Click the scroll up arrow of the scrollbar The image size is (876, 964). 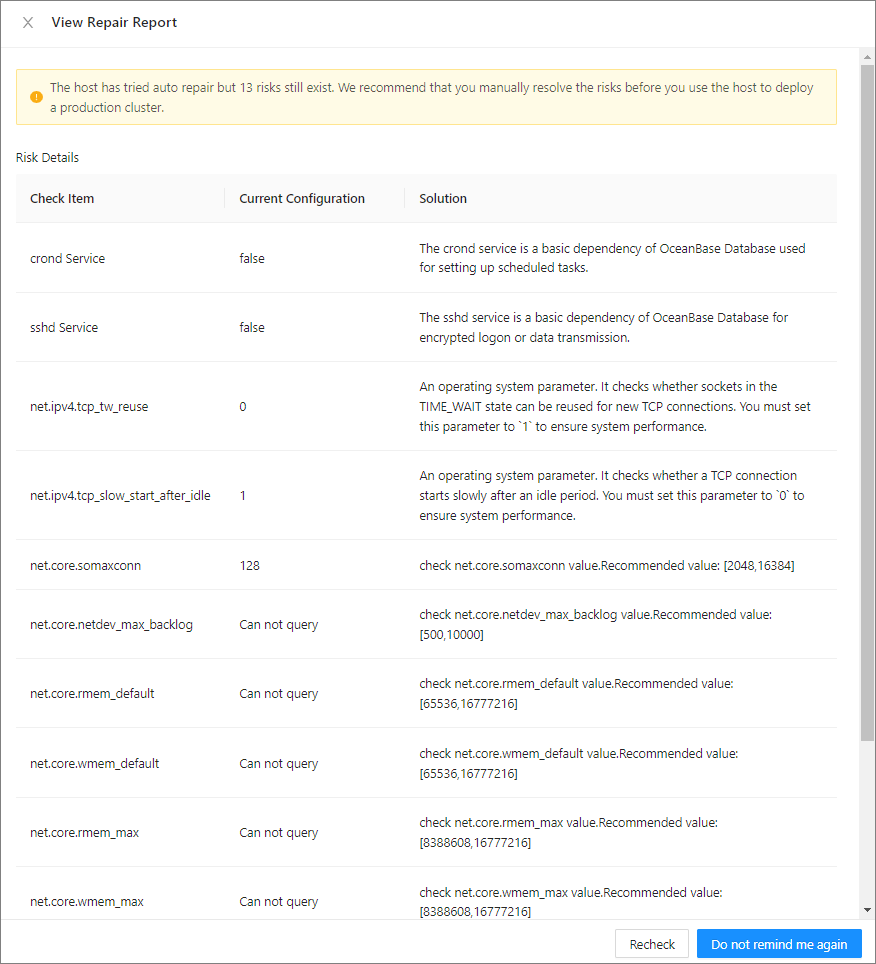[867, 55]
